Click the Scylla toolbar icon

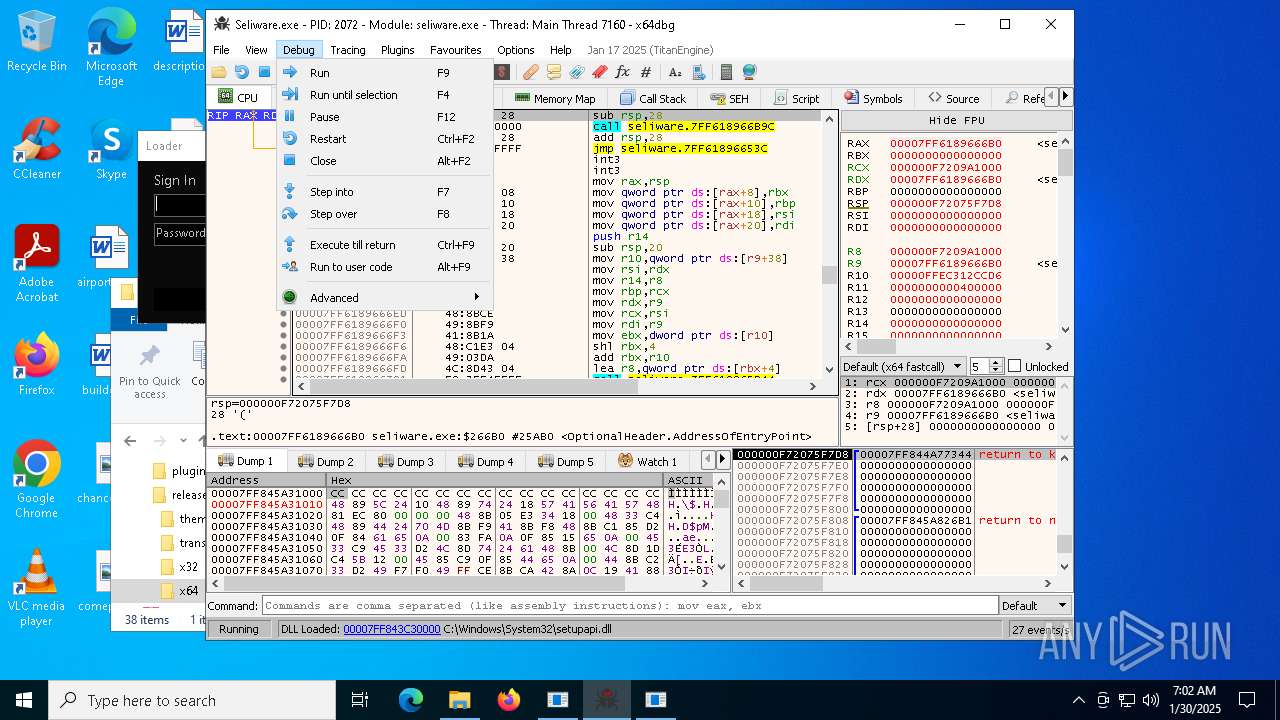pyautogui.click(x=502, y=72)
